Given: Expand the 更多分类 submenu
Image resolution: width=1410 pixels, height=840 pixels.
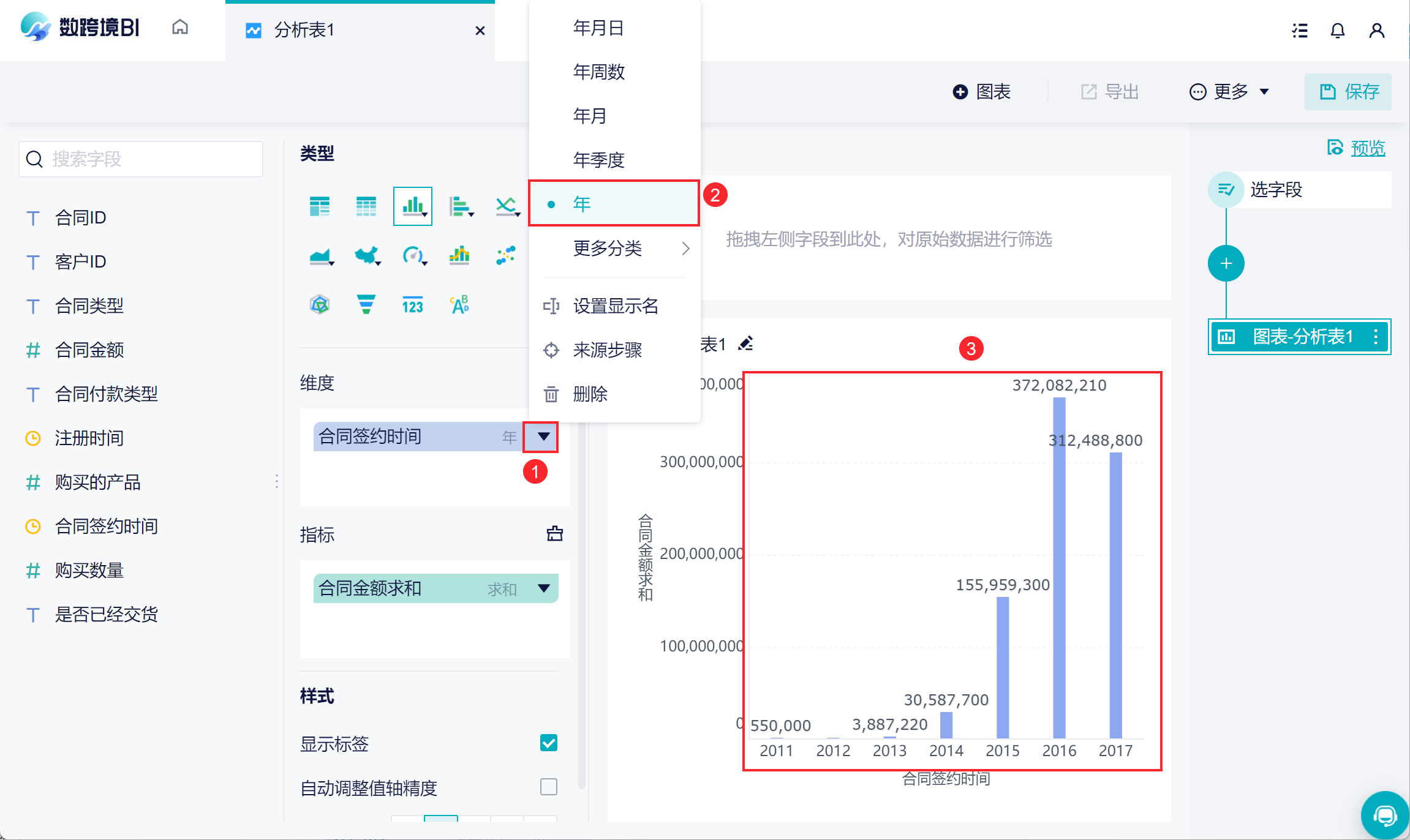Looking at the screenshot, I should click(614, 249).
